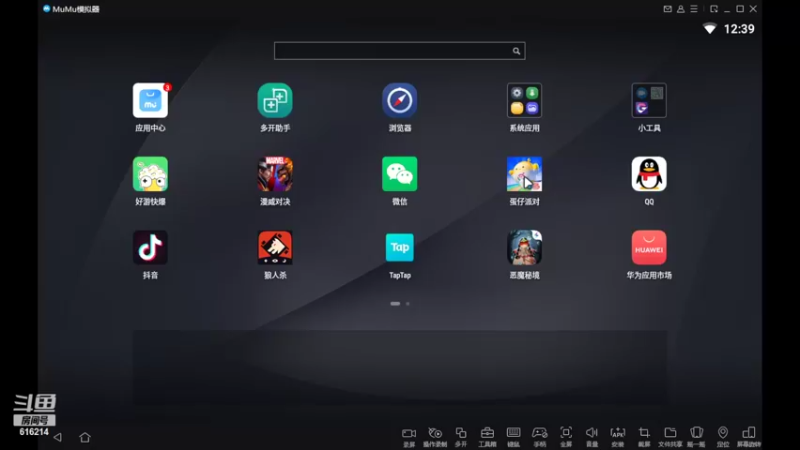Launch the 漫威对决 Marvel game

click(275, 174)
